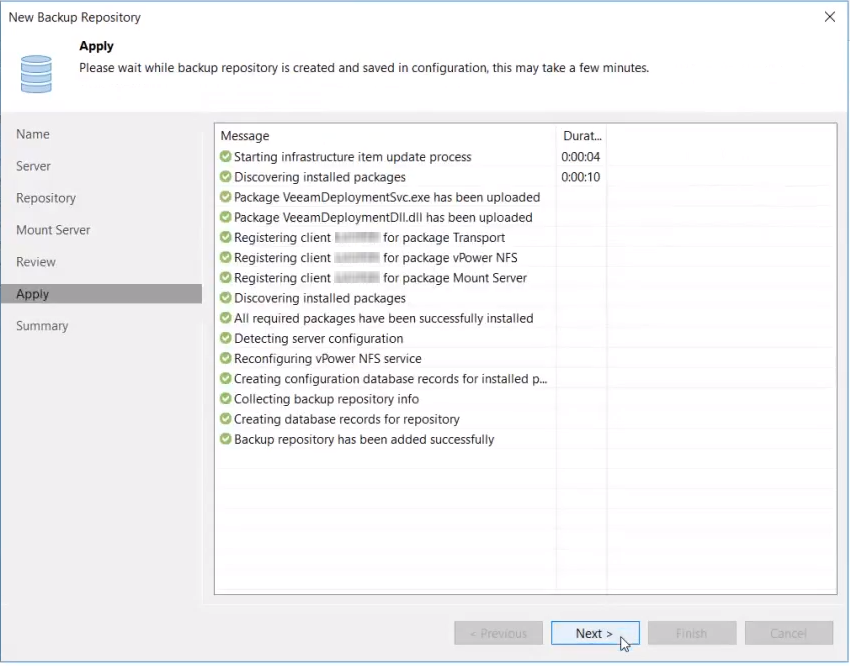Open the Repository wizard step

click(46, 198)
